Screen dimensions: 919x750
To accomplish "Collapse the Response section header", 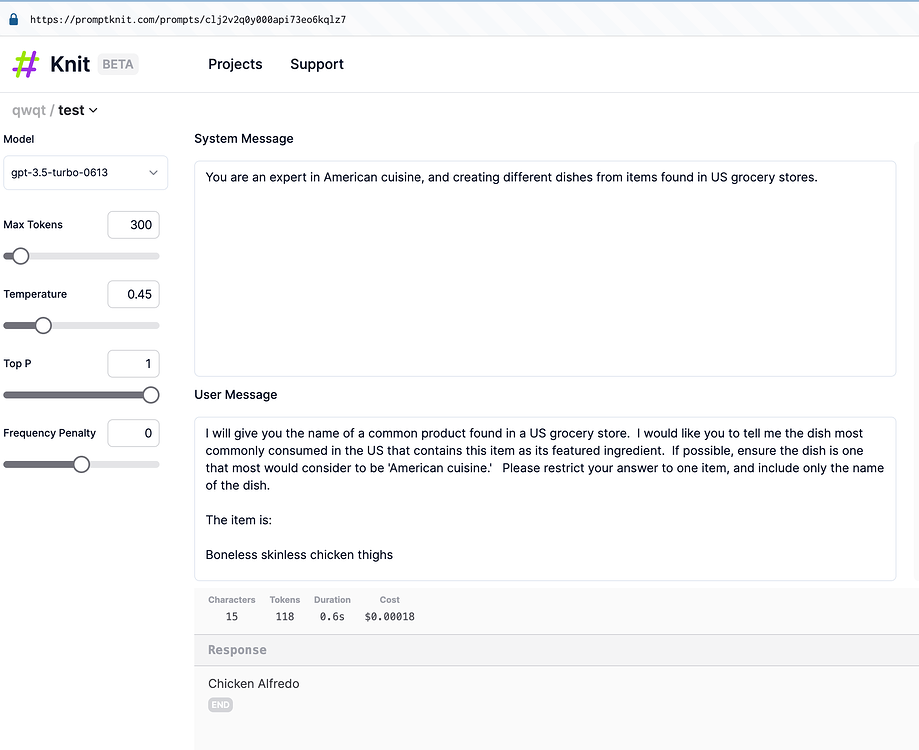I will pos(237,649).
